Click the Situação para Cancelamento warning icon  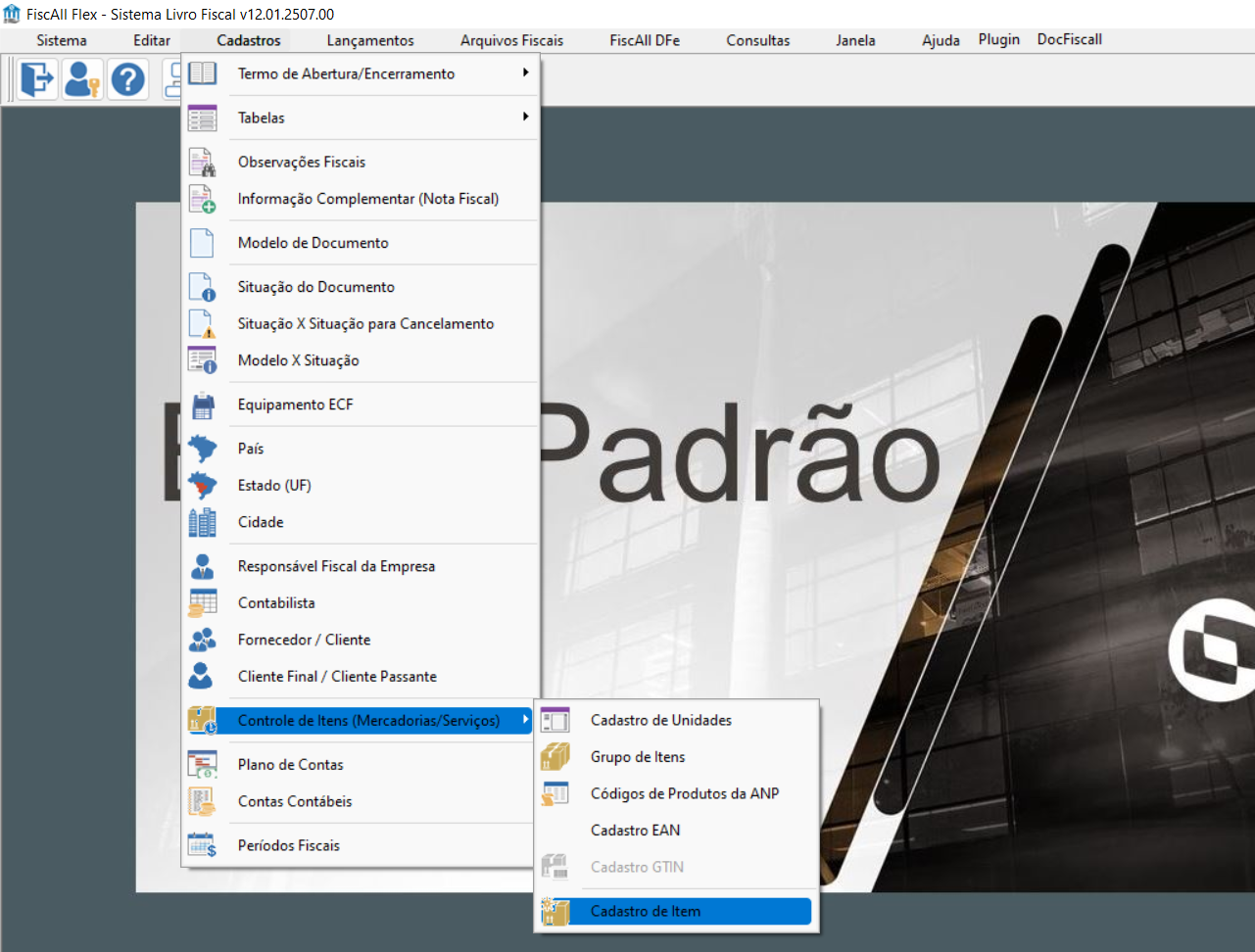[x=202, y=324]
